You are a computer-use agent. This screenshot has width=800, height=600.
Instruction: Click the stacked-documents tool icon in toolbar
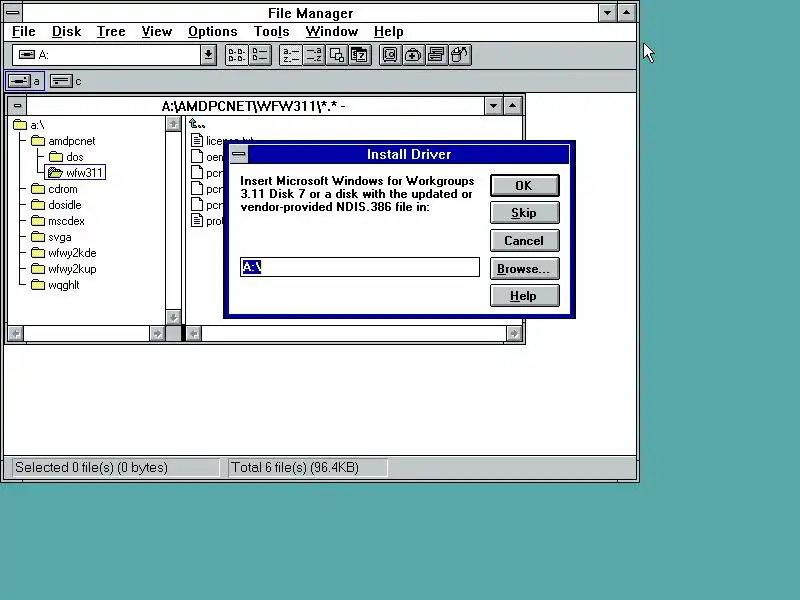pyautogui.click(x=436, y=55)
